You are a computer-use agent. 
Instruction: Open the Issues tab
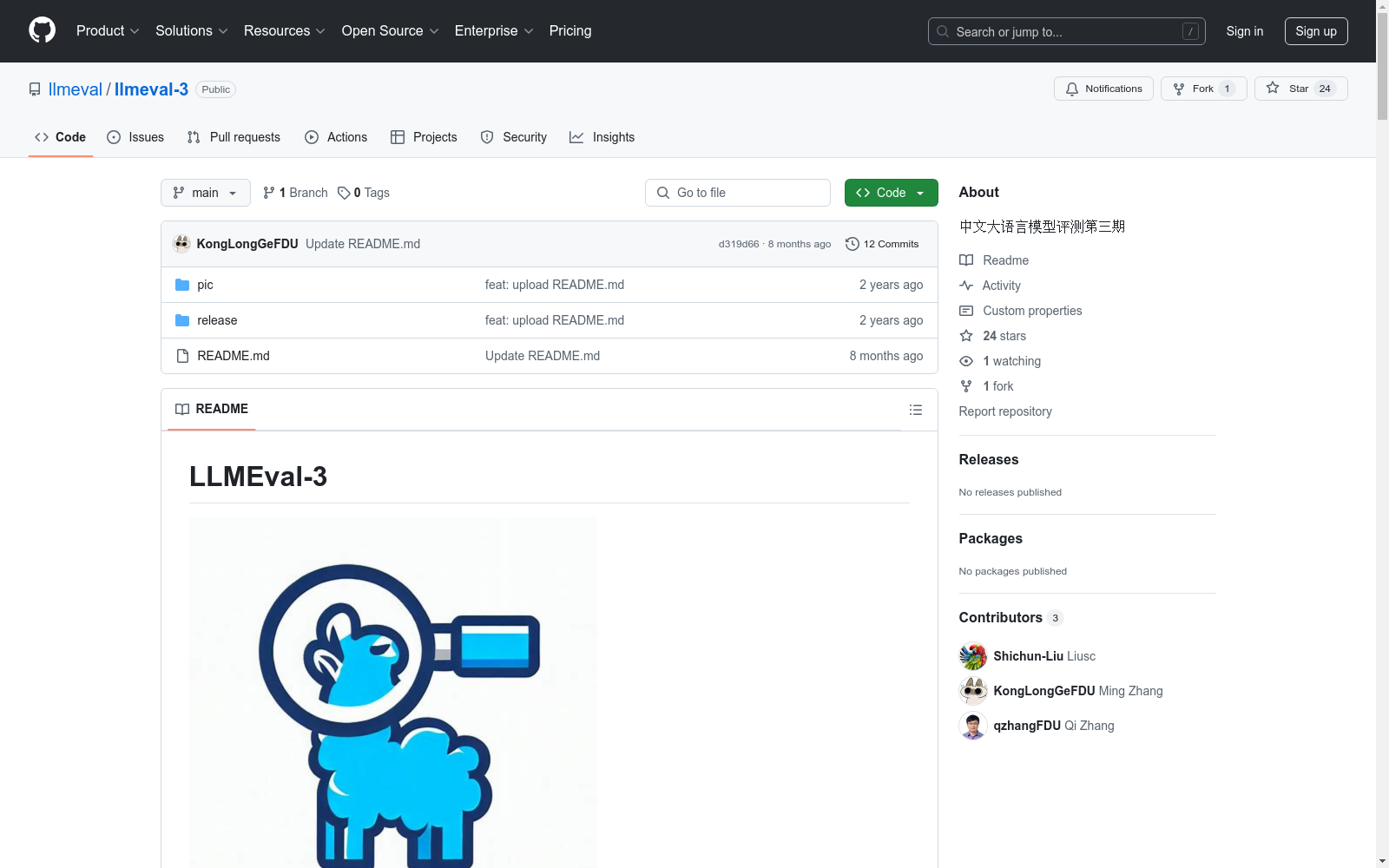click(x=135, y=137)
